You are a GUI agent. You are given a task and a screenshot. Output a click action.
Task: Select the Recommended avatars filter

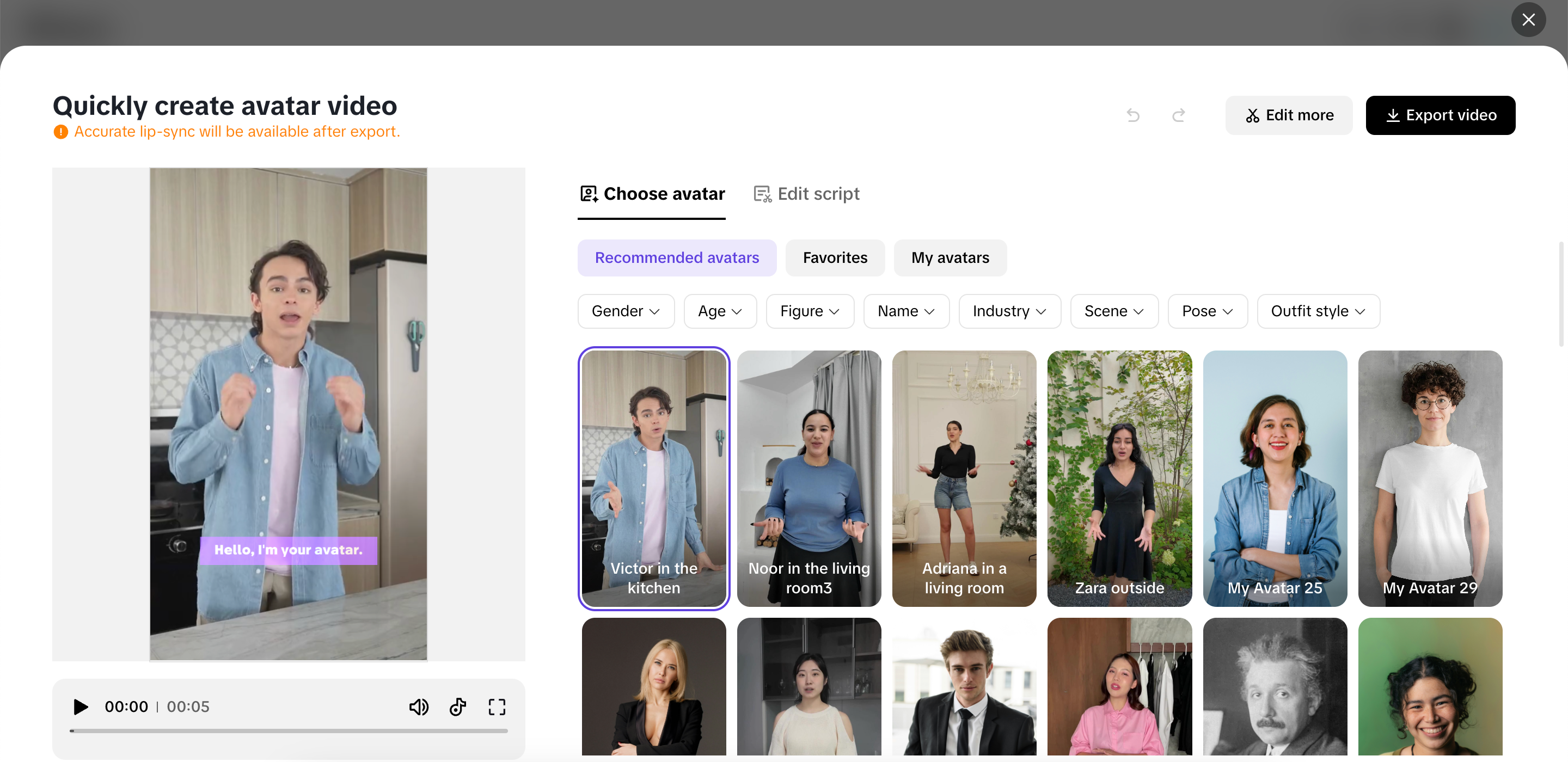tap(676, 257)
